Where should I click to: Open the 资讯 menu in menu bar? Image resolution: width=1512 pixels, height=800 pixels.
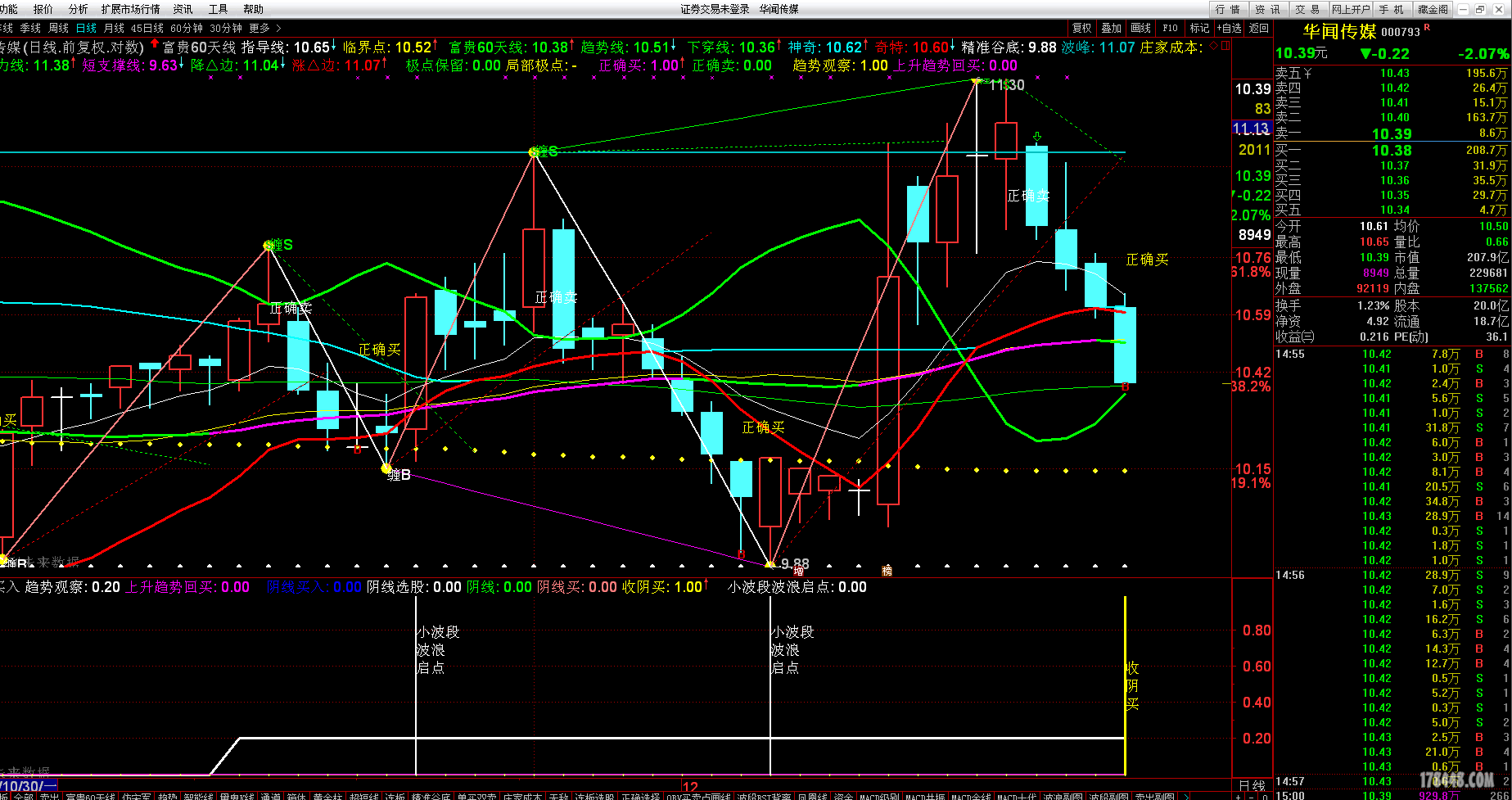pos(183,9)
